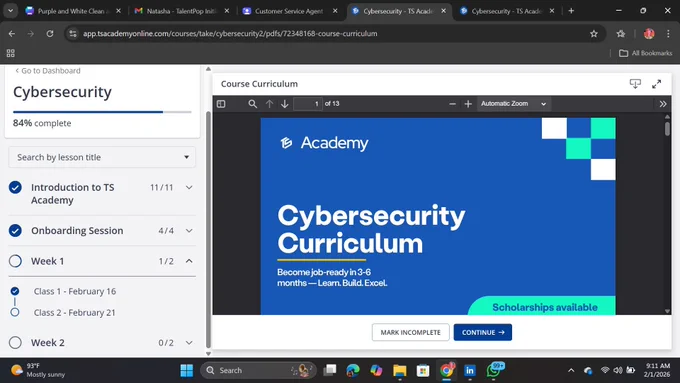
Task: Expand Introduction to TS Academy section
Action: click(x=189, y=187)
